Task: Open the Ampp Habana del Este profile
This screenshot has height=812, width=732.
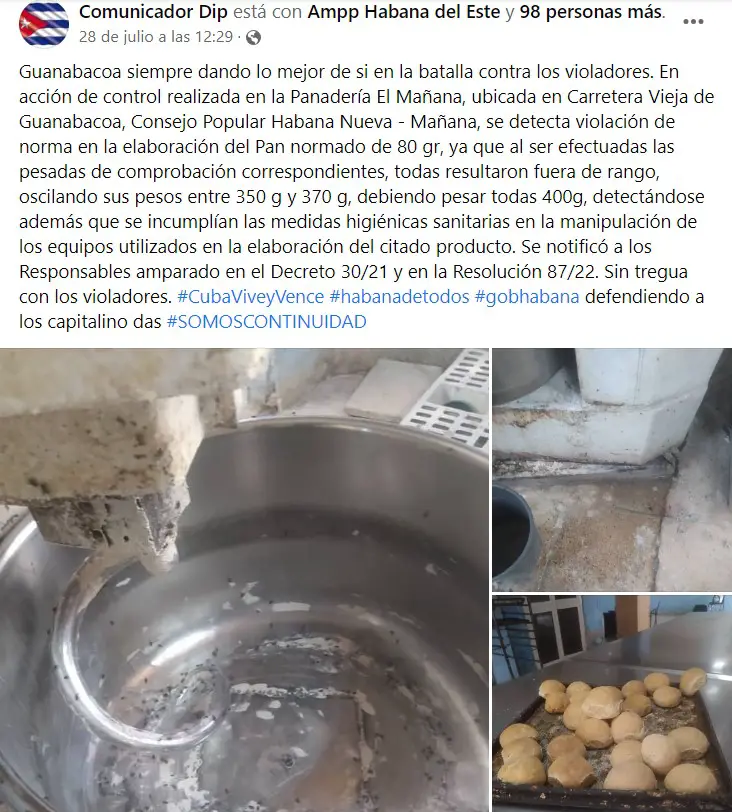Action: [x=404, y=11]
